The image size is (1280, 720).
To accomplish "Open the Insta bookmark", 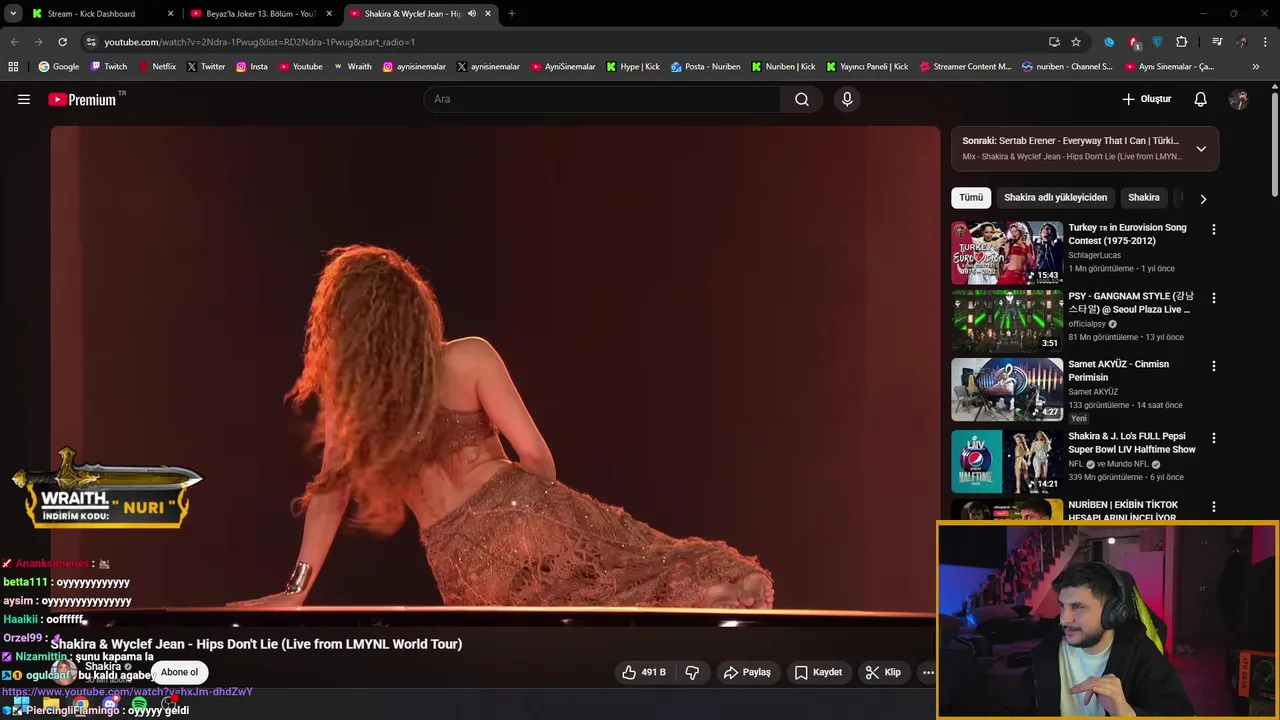I will [252, 67].
